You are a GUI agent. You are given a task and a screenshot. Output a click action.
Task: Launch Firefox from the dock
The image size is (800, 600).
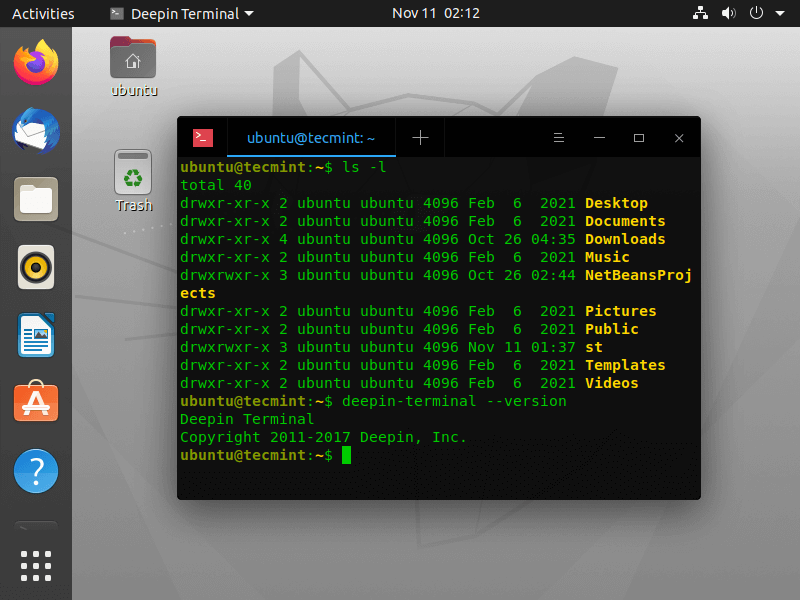point(36,64)
